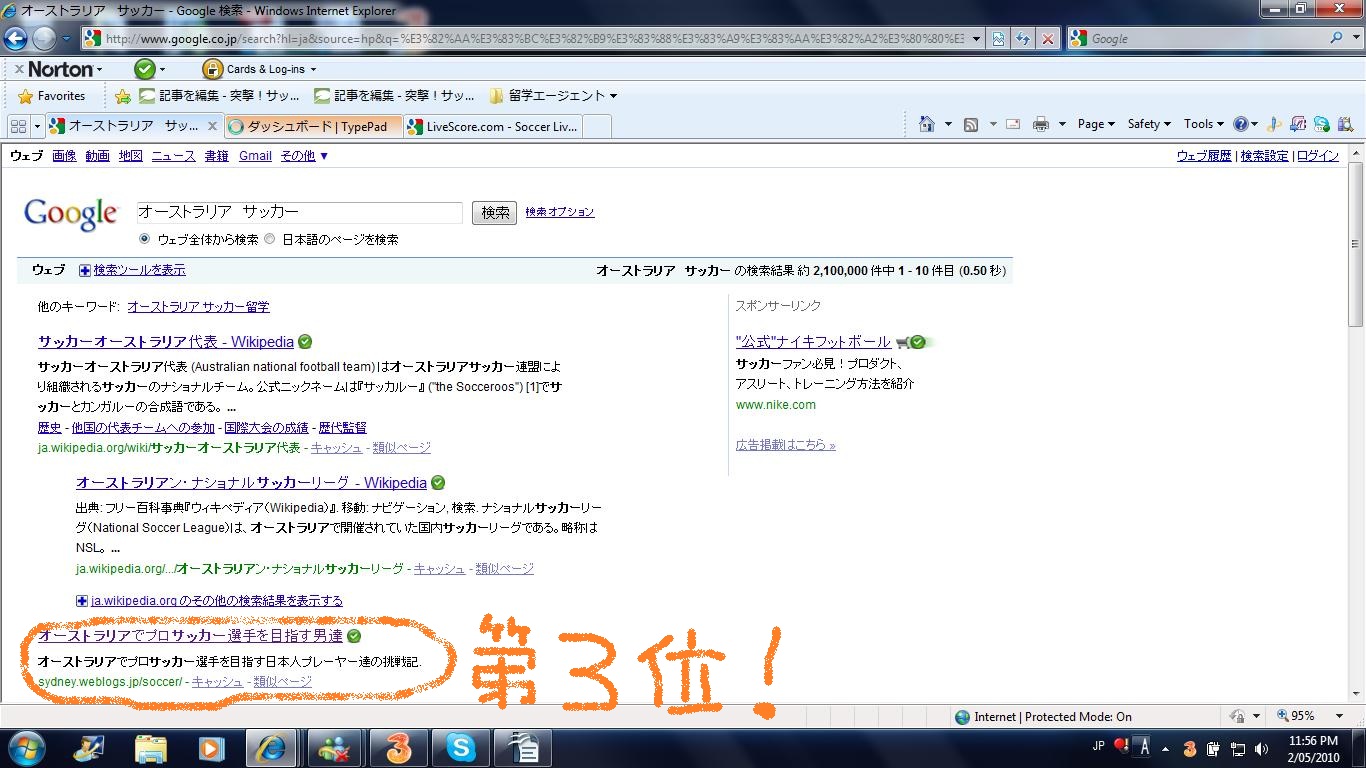This screenshot has height=768, width=1366.
Task: Click the Help question mark icon
Action: [1241, 124]
